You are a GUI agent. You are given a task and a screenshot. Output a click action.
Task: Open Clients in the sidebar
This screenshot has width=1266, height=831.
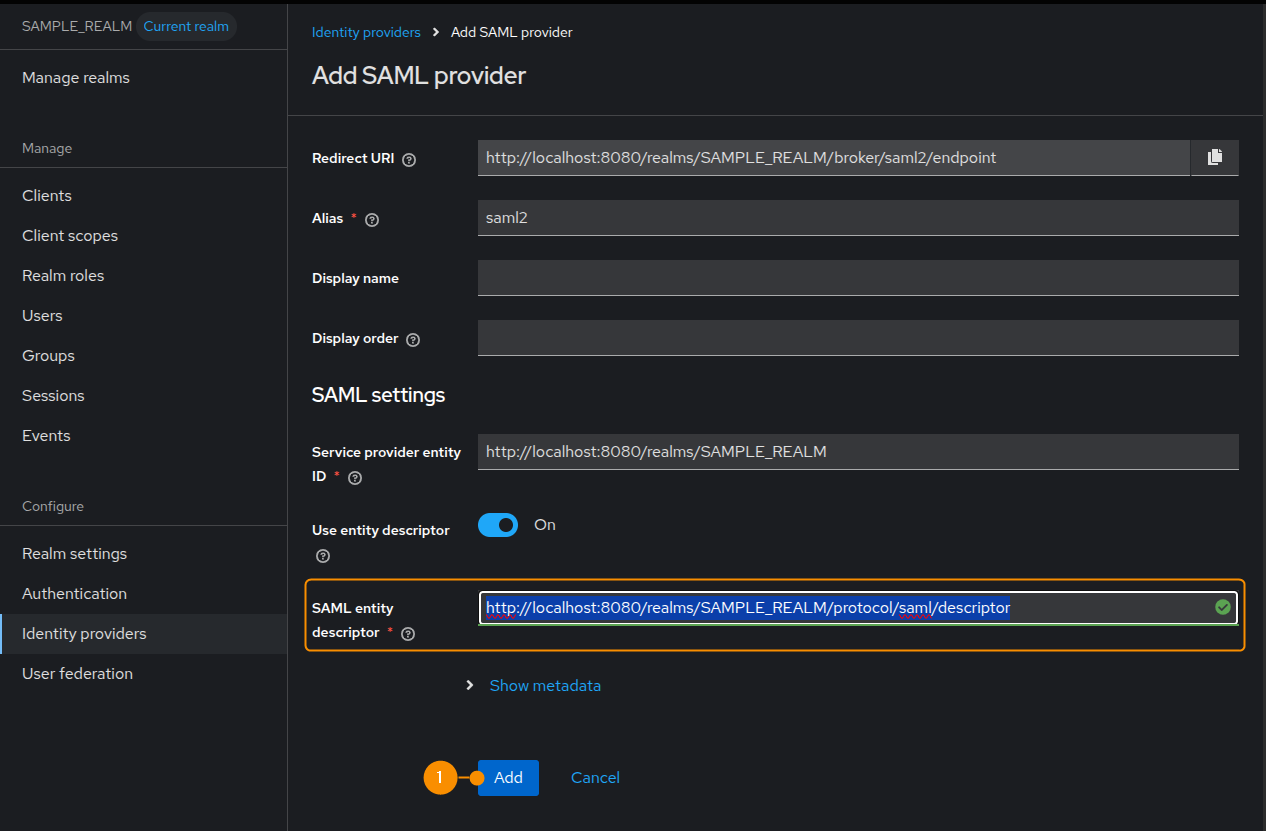coord(47,196)
